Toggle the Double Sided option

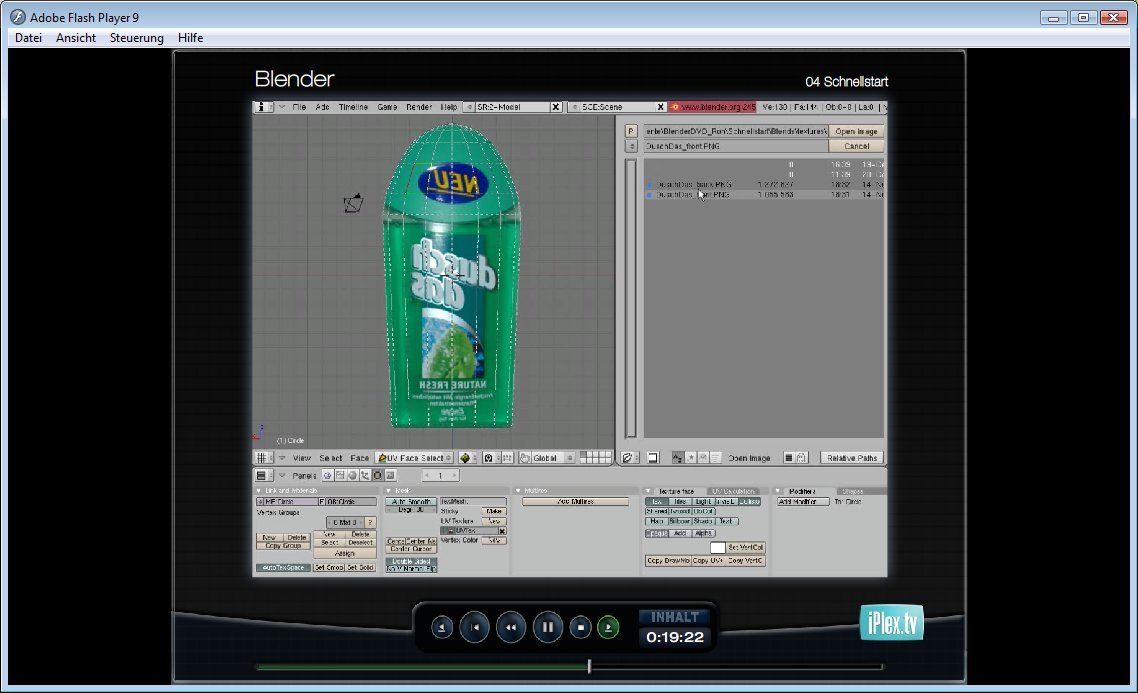[x=412, y=561]
